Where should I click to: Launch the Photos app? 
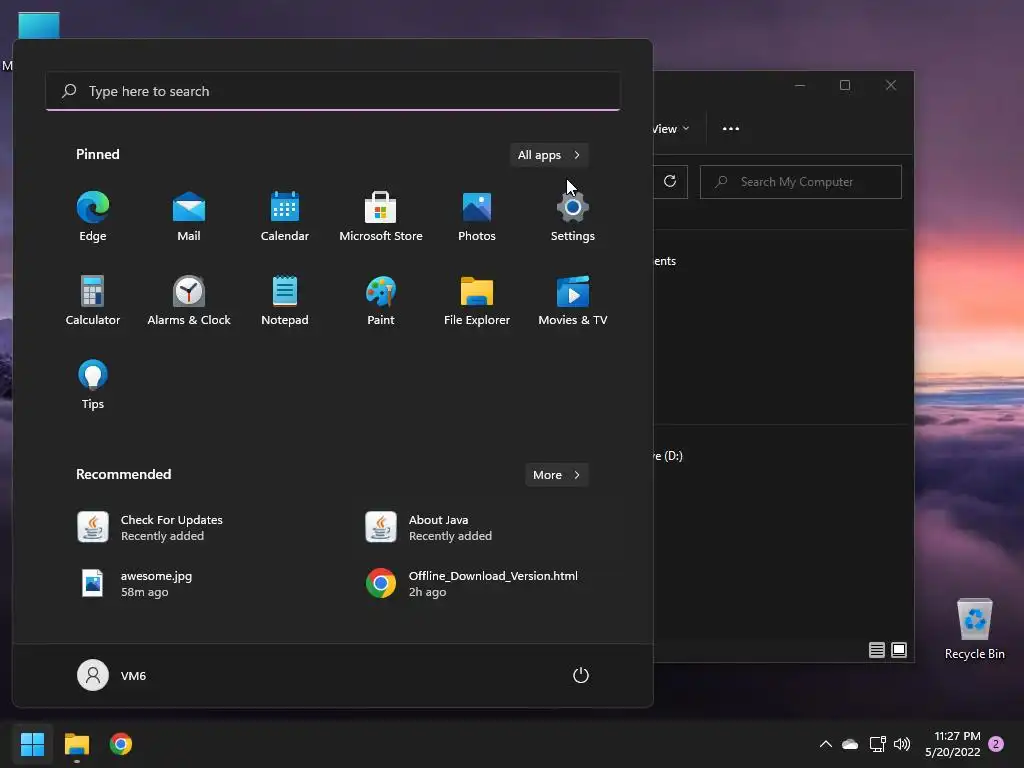[477, 217]
